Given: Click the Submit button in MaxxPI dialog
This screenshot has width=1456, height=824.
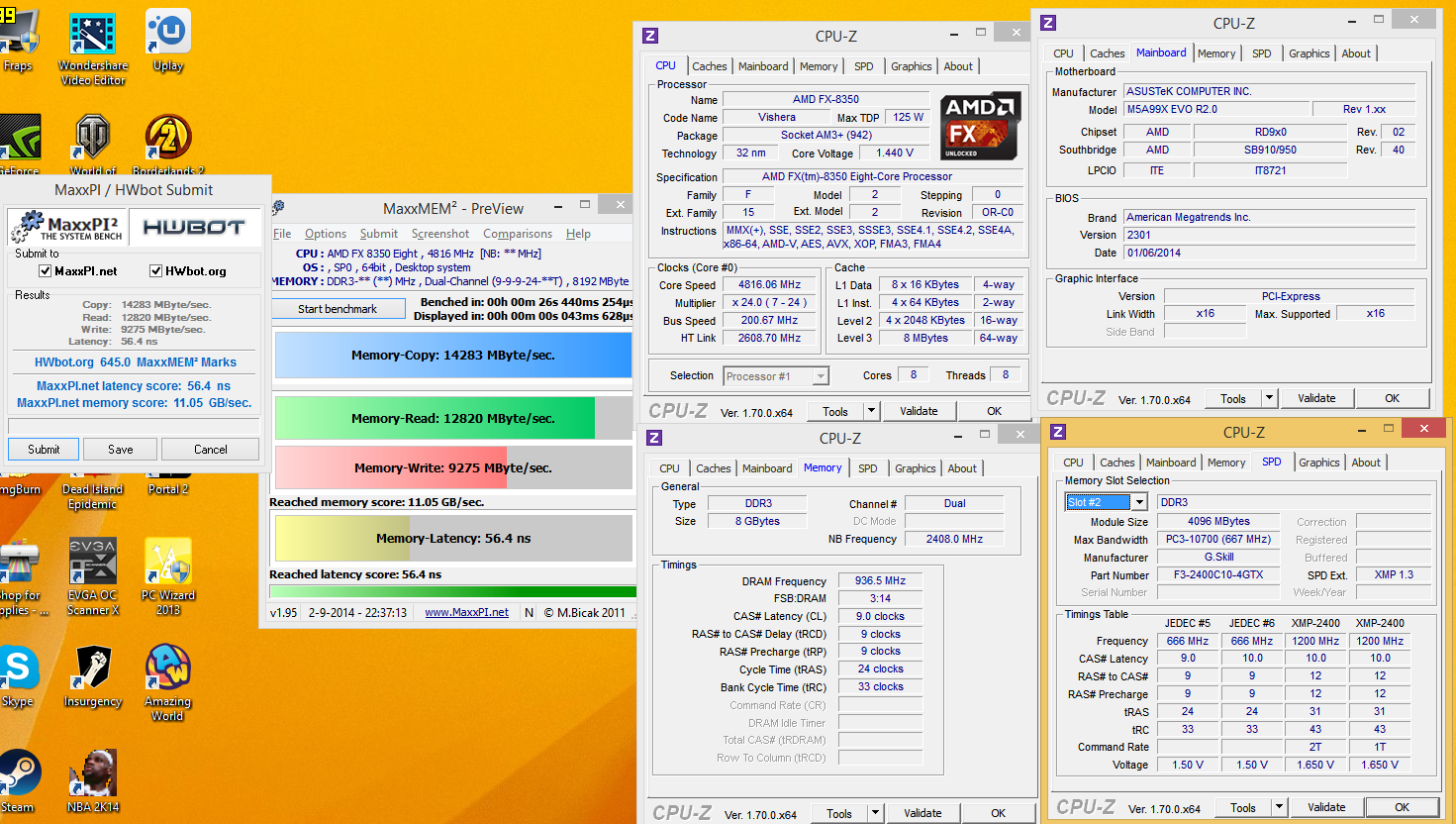Looking at the screenshot, I should (x=44, y=450).
